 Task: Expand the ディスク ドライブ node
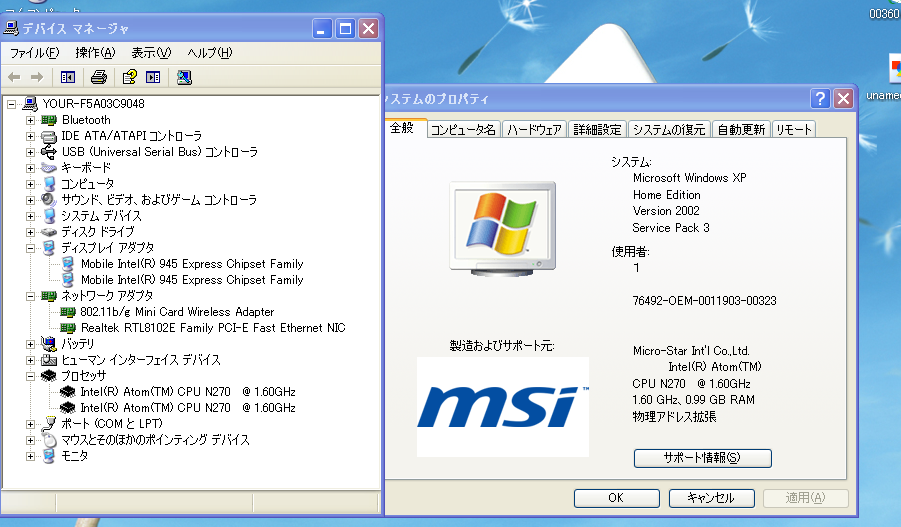click(x=30, y=232)
